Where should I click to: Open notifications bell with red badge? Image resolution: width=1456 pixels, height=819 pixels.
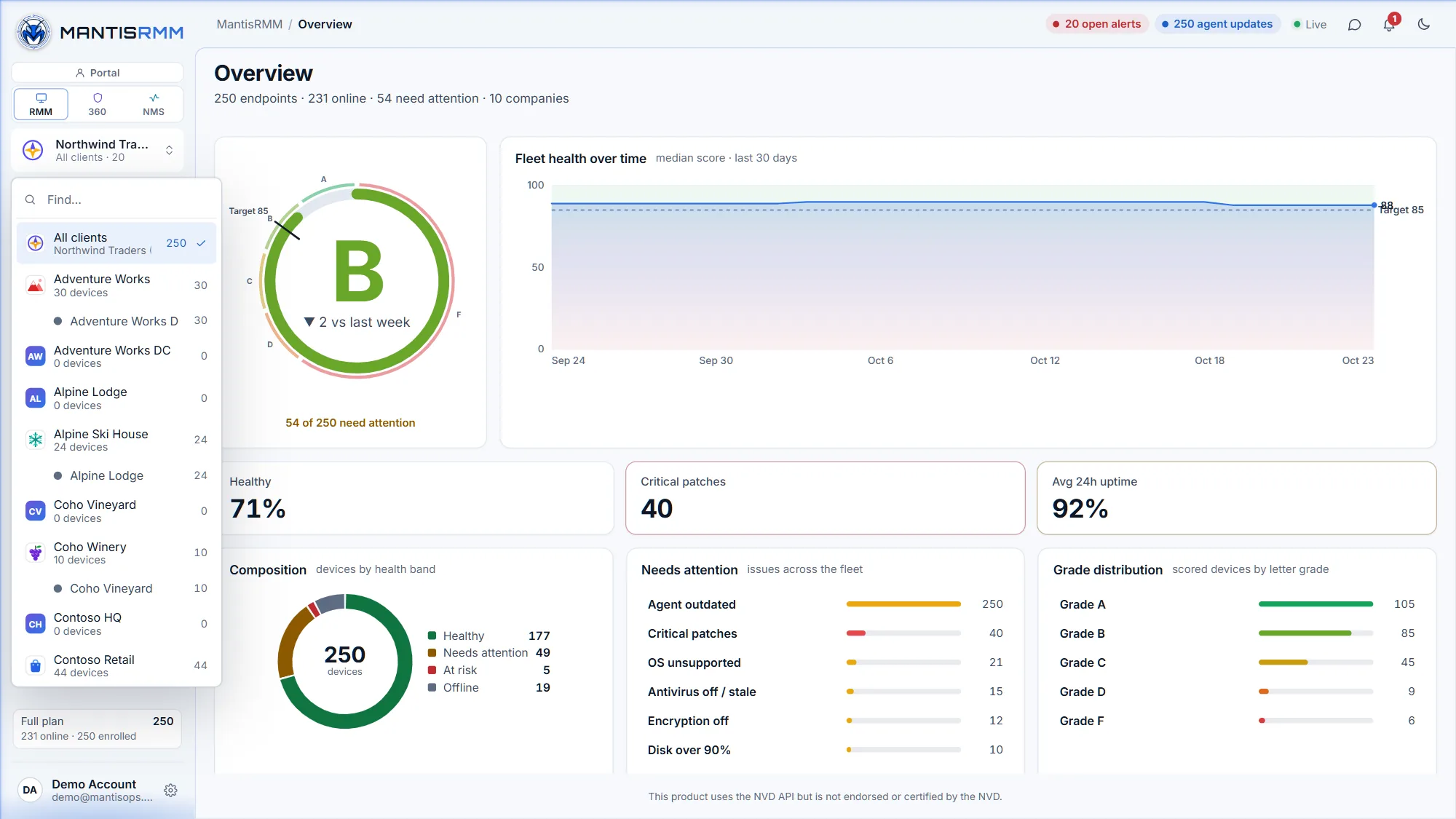coord(1389,25)
